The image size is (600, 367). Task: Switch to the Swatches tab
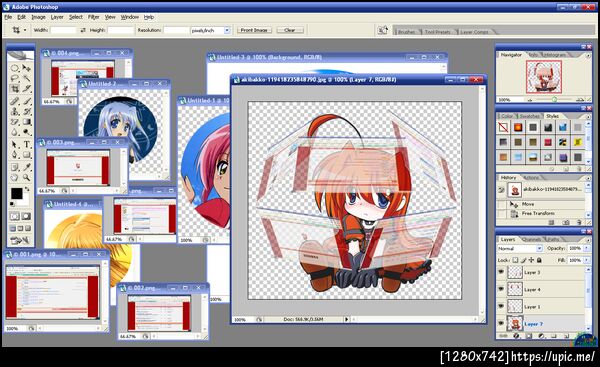click(530, 116)
